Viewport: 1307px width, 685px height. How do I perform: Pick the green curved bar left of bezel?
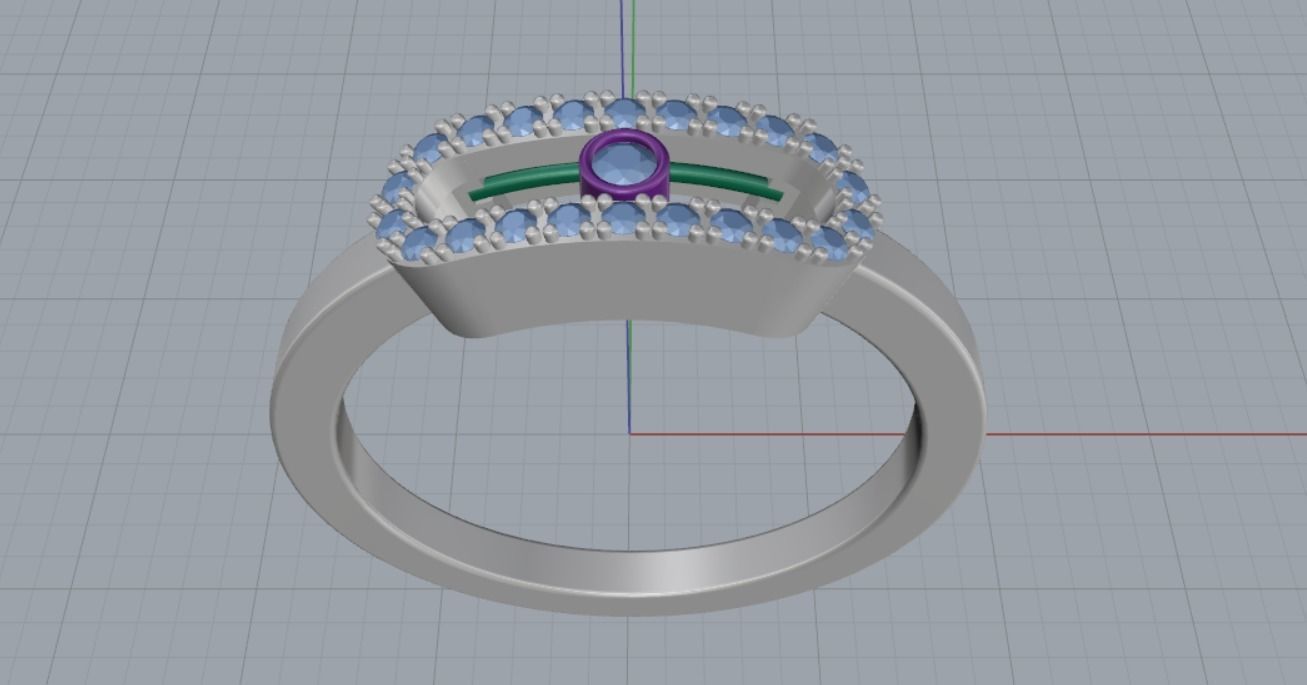click(526, 183)
